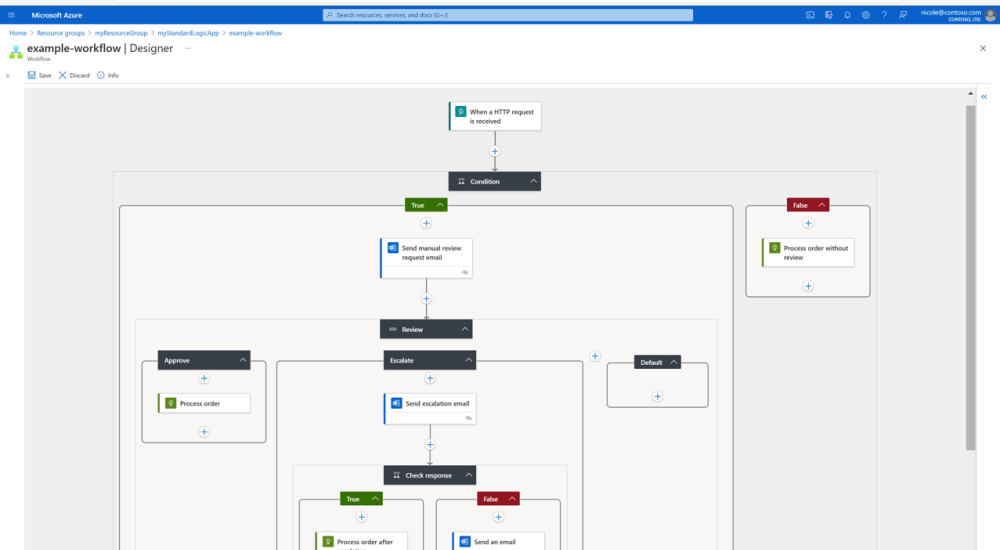
Task: Collapse the Condition action block
Action: [x=533, y=182]
